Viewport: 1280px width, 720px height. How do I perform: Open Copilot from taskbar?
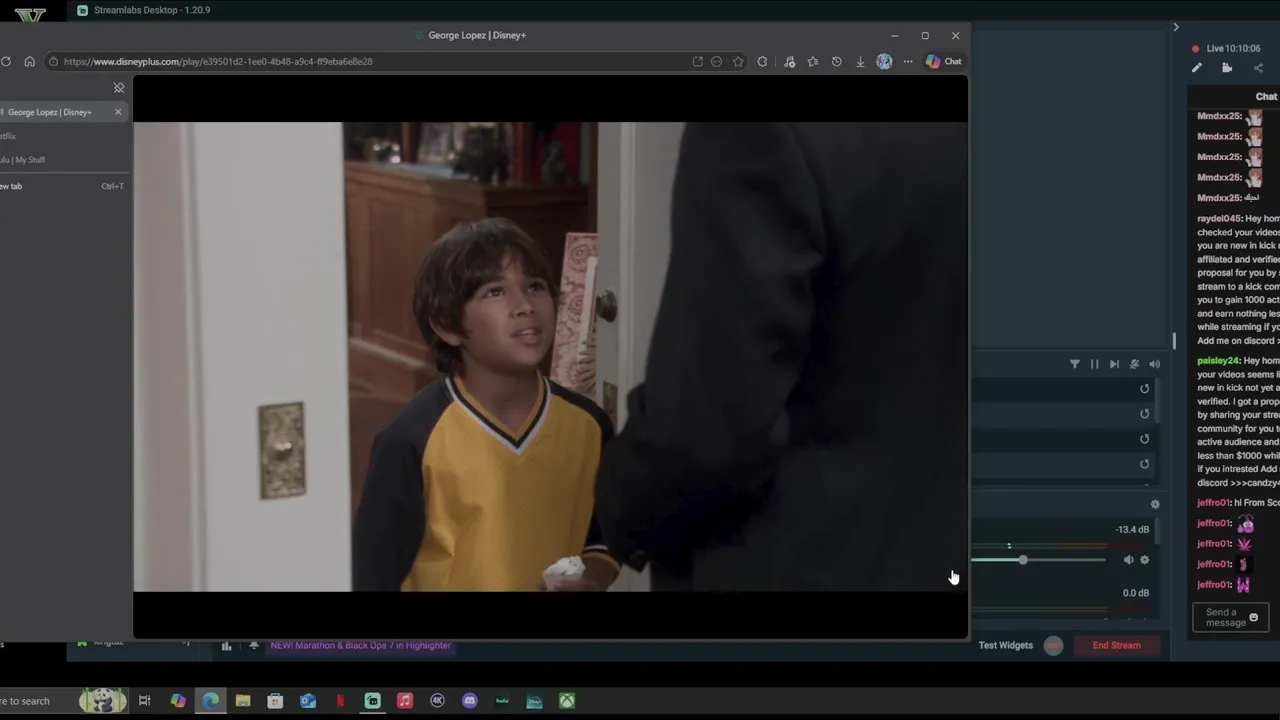[178, 701]
